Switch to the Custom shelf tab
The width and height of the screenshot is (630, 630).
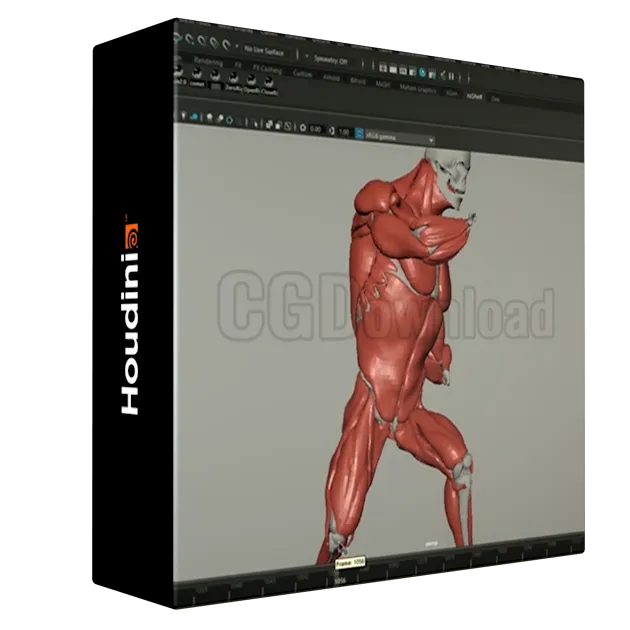pos(302,74)
